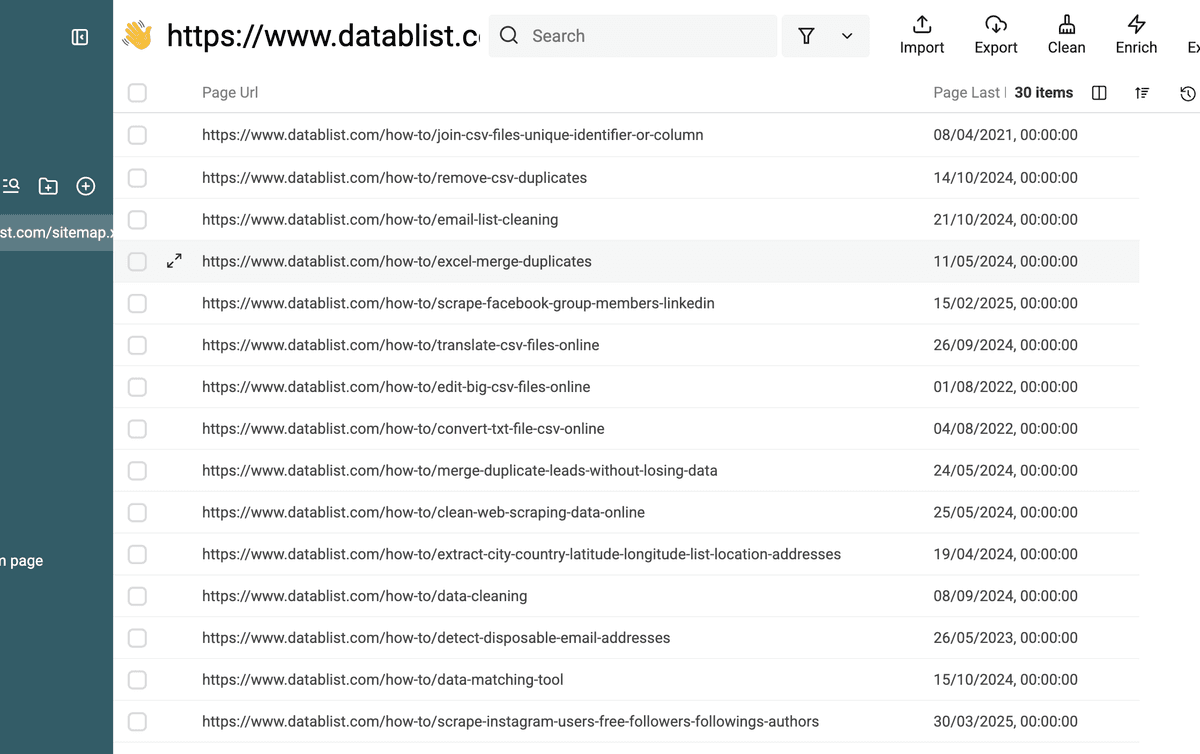Open the history clock icon
Image resolution: width=1200 pixels, height=754 pixels.
pos(1187,93)
